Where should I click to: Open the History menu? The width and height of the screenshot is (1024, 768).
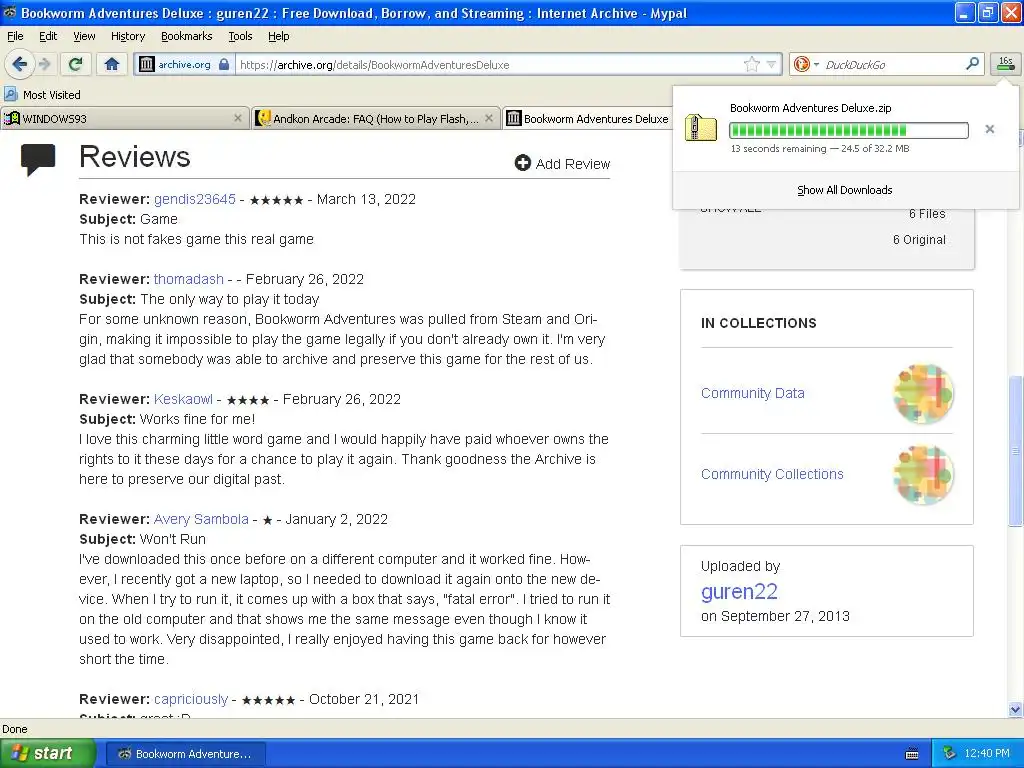128,36
